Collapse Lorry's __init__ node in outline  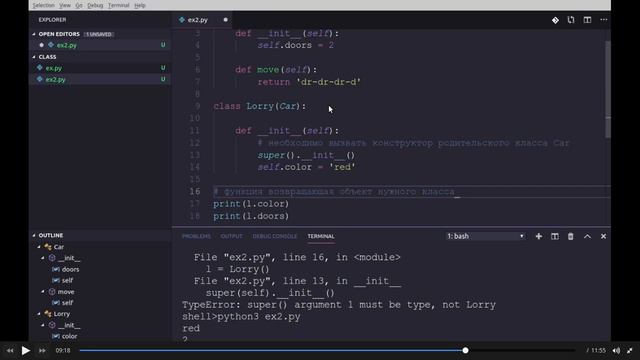(x=43, y=325)
